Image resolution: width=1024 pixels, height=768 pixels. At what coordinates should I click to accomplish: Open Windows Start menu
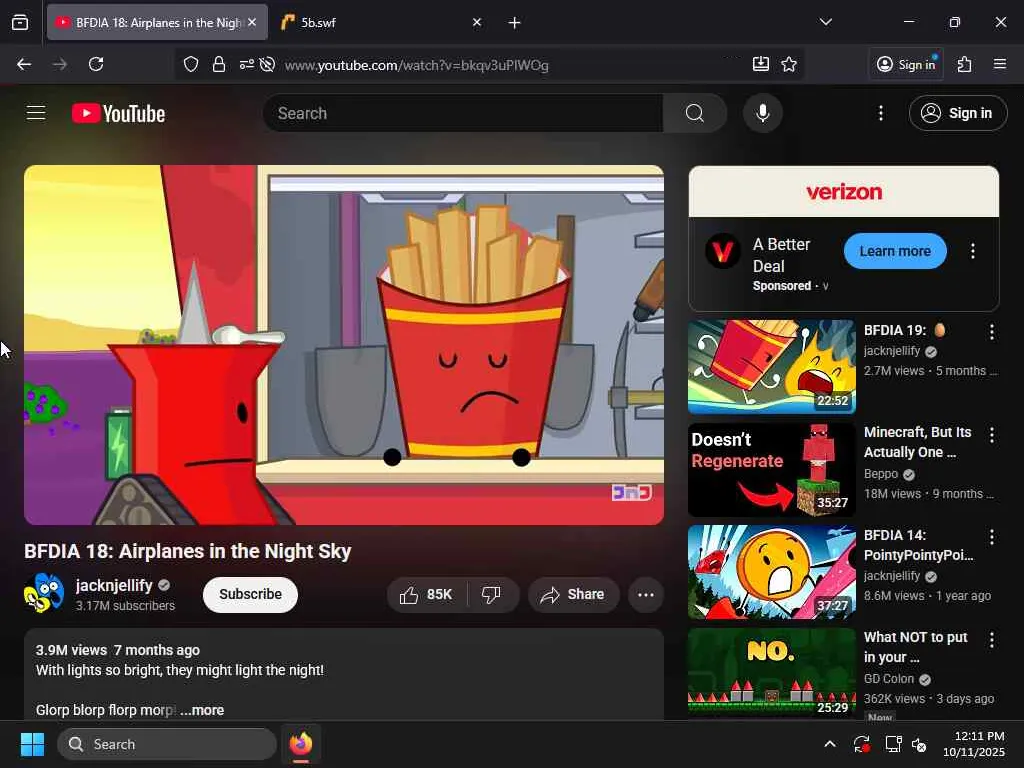pos(32,744)
